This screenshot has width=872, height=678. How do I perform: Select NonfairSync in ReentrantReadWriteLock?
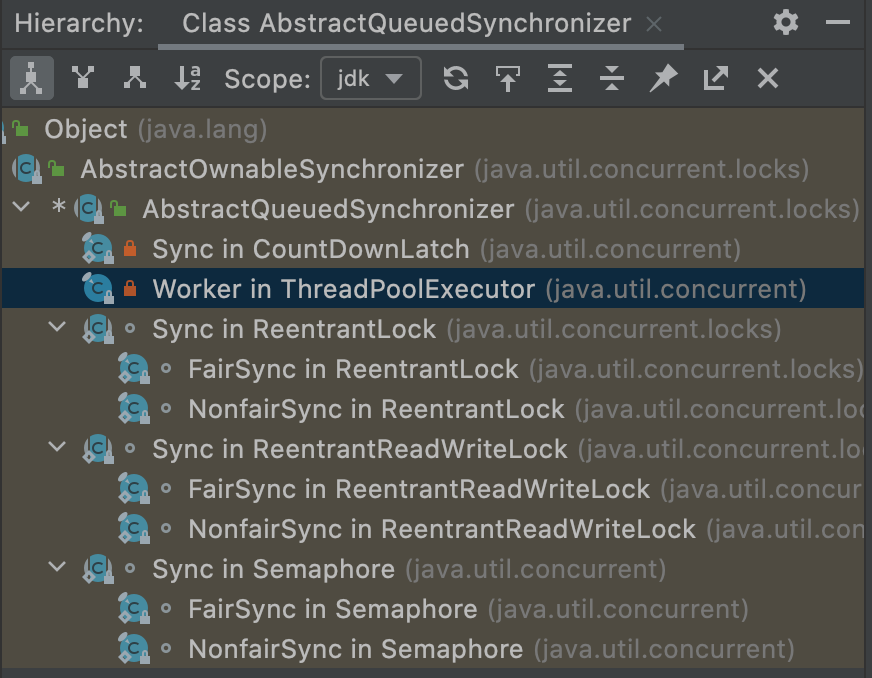click(x=441, y=529)
